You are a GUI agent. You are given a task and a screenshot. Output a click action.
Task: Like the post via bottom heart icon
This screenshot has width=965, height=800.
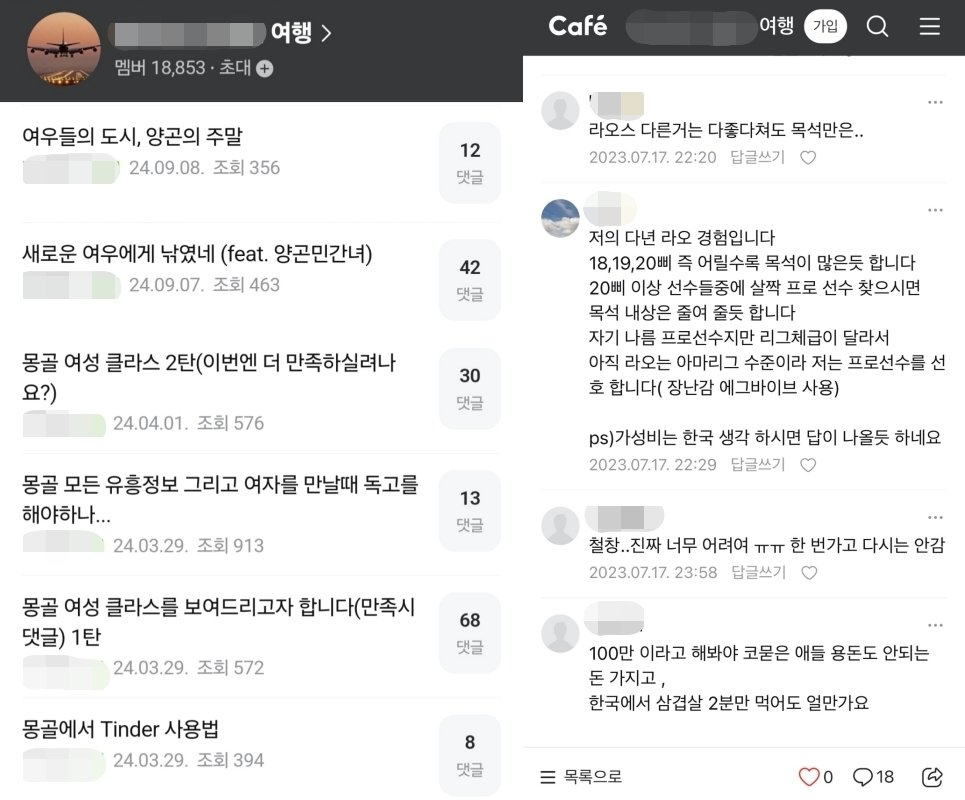coord(809,777)
